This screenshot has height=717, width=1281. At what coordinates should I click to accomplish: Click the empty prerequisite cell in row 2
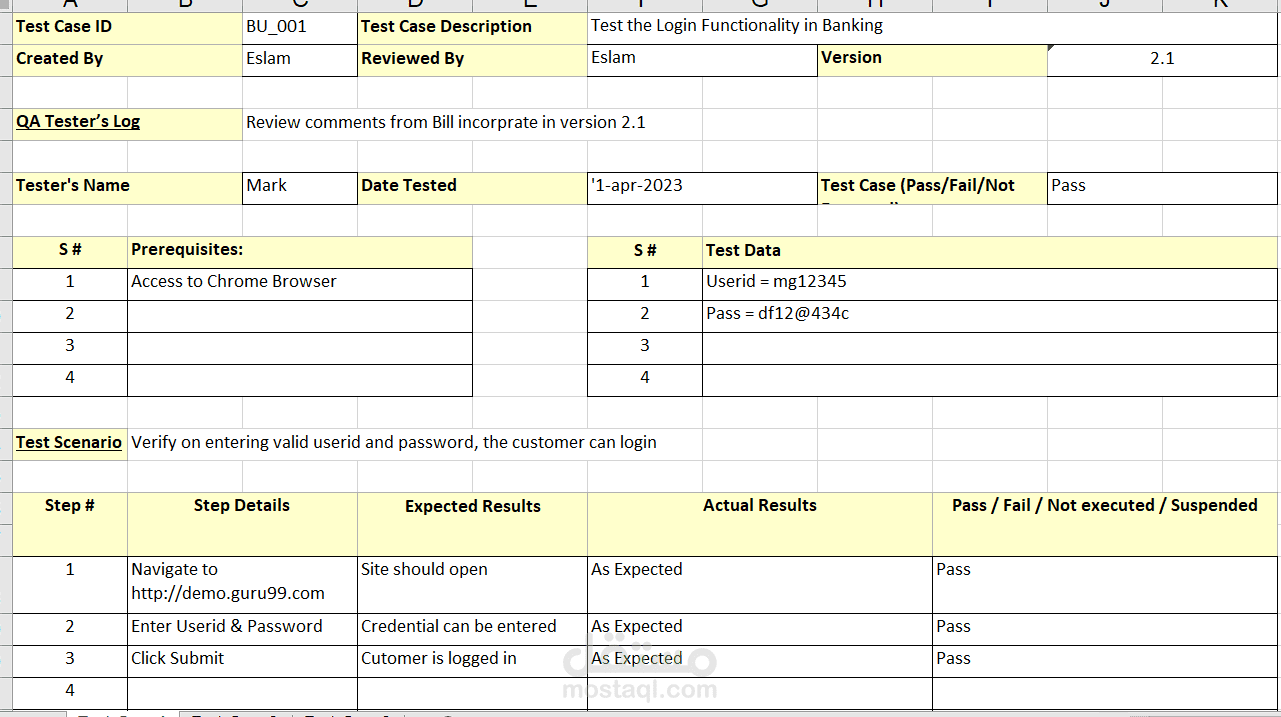point(300,316)
